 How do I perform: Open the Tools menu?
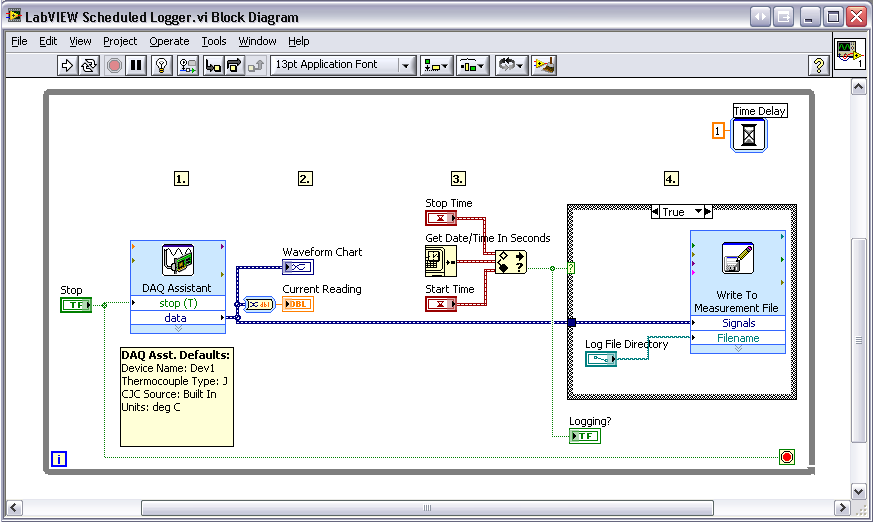(214, 41)
